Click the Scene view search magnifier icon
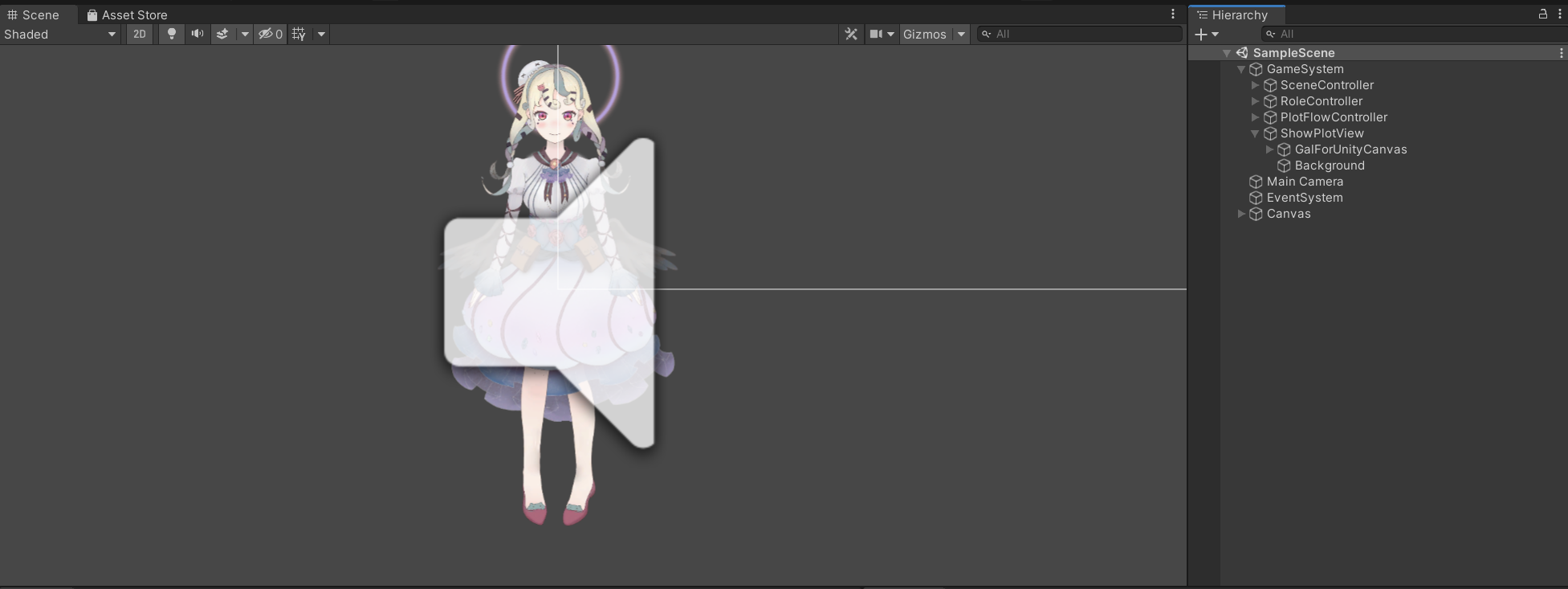The image size is (1568, 589). 987,34
